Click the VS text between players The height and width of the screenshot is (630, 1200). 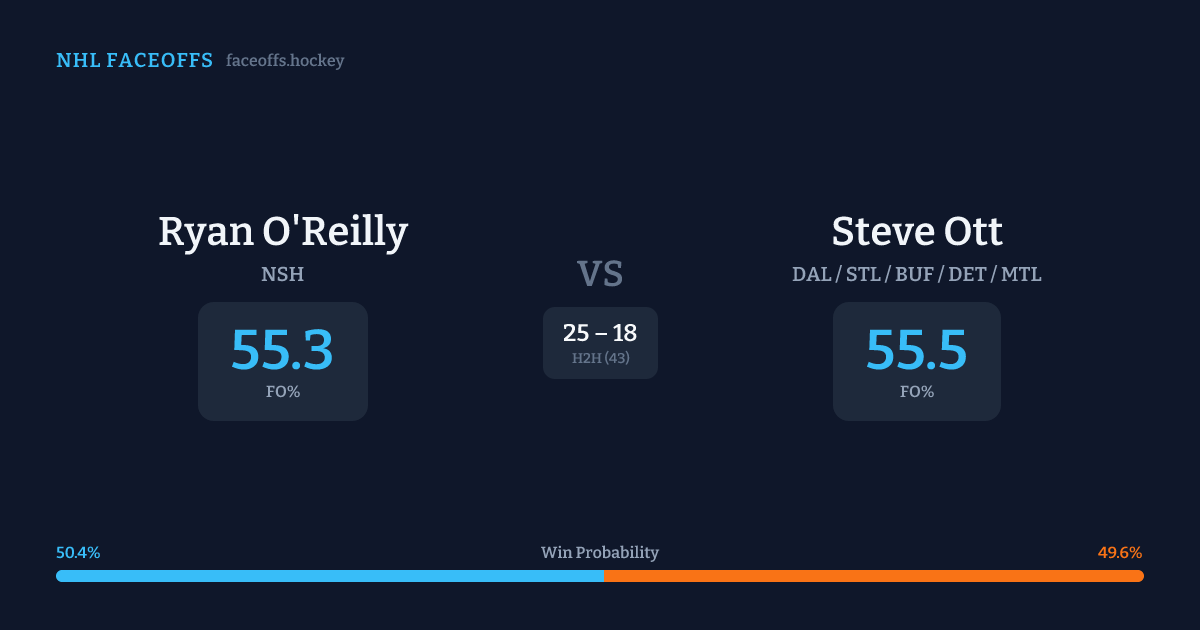(x=600, y=274)
